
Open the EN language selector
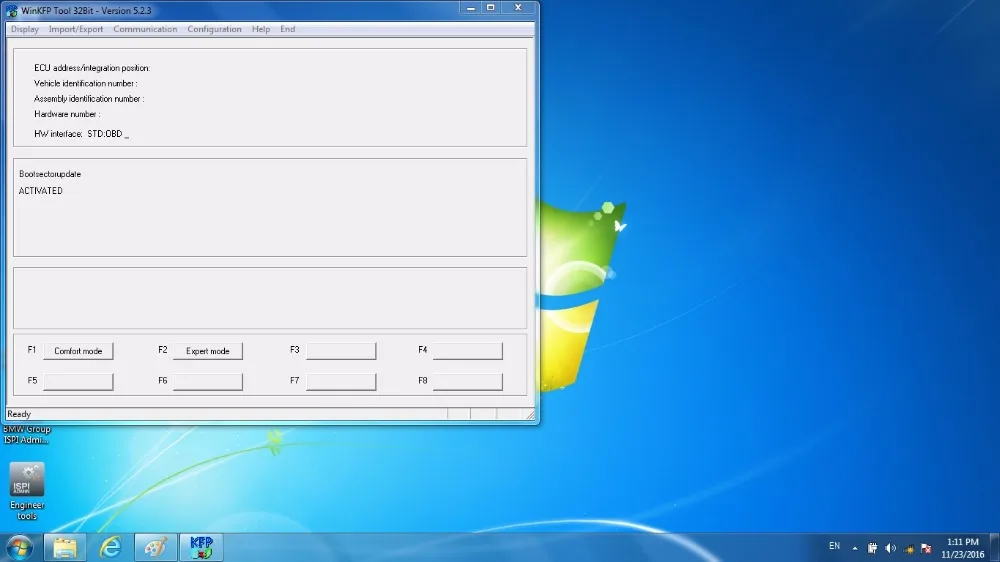[x=834, y=546]
